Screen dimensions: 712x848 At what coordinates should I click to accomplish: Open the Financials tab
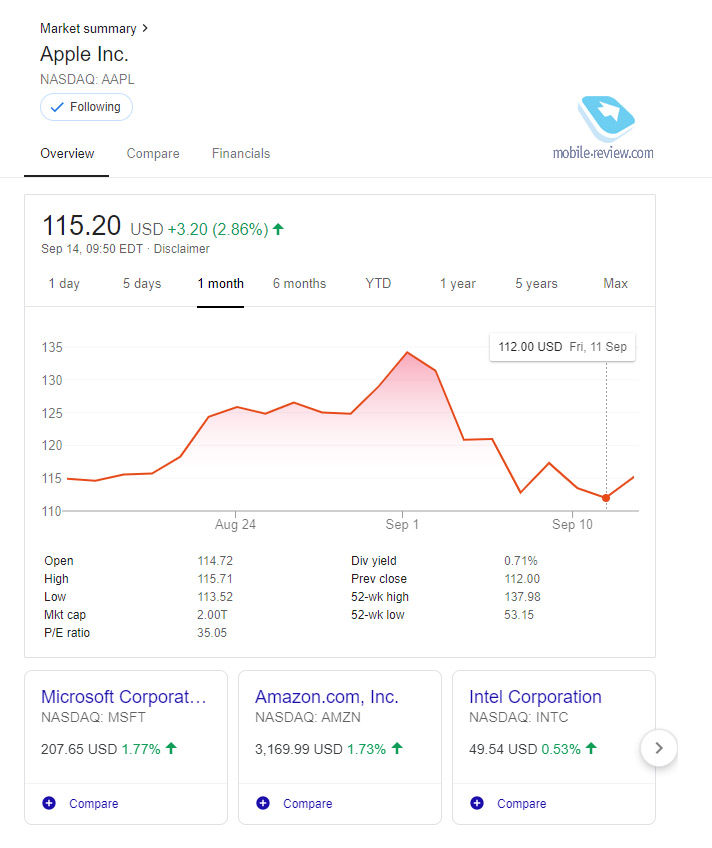[x=241, y=154]
